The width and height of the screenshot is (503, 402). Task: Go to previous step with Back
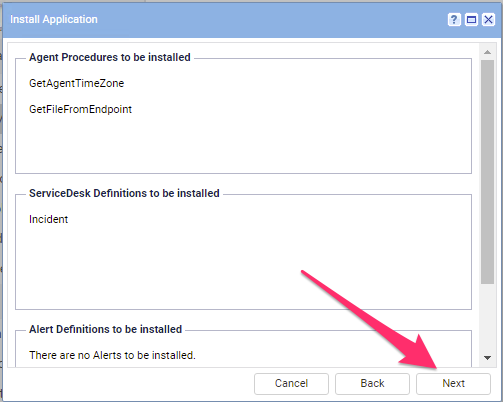(x=372, y=383)
